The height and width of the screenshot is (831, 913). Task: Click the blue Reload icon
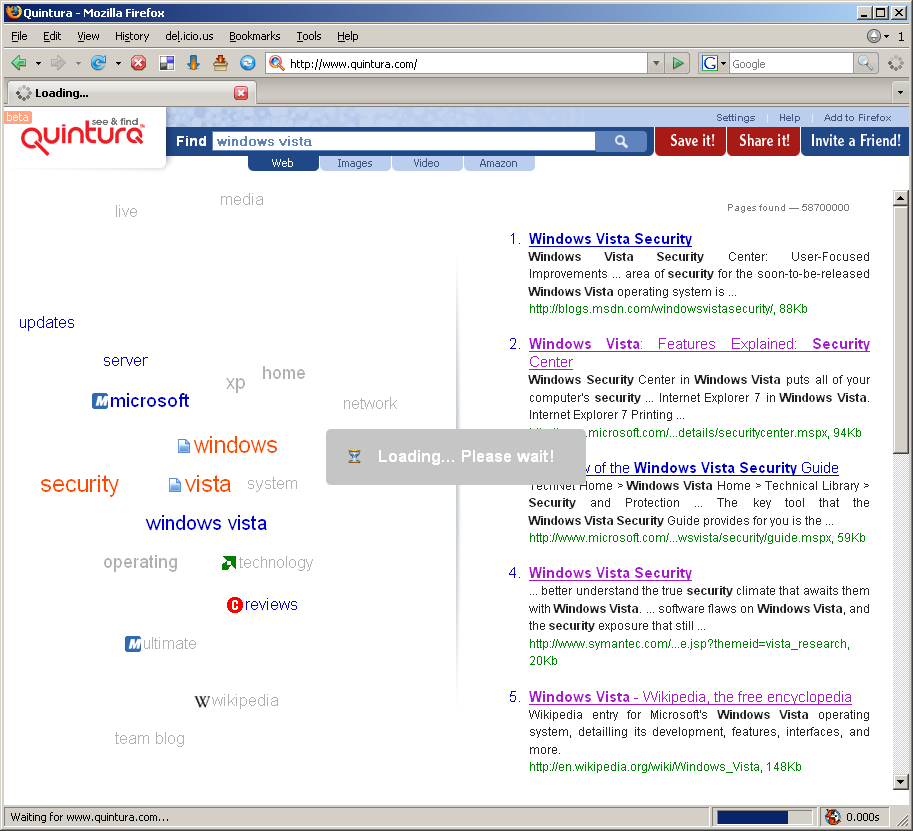pos(98,63)
